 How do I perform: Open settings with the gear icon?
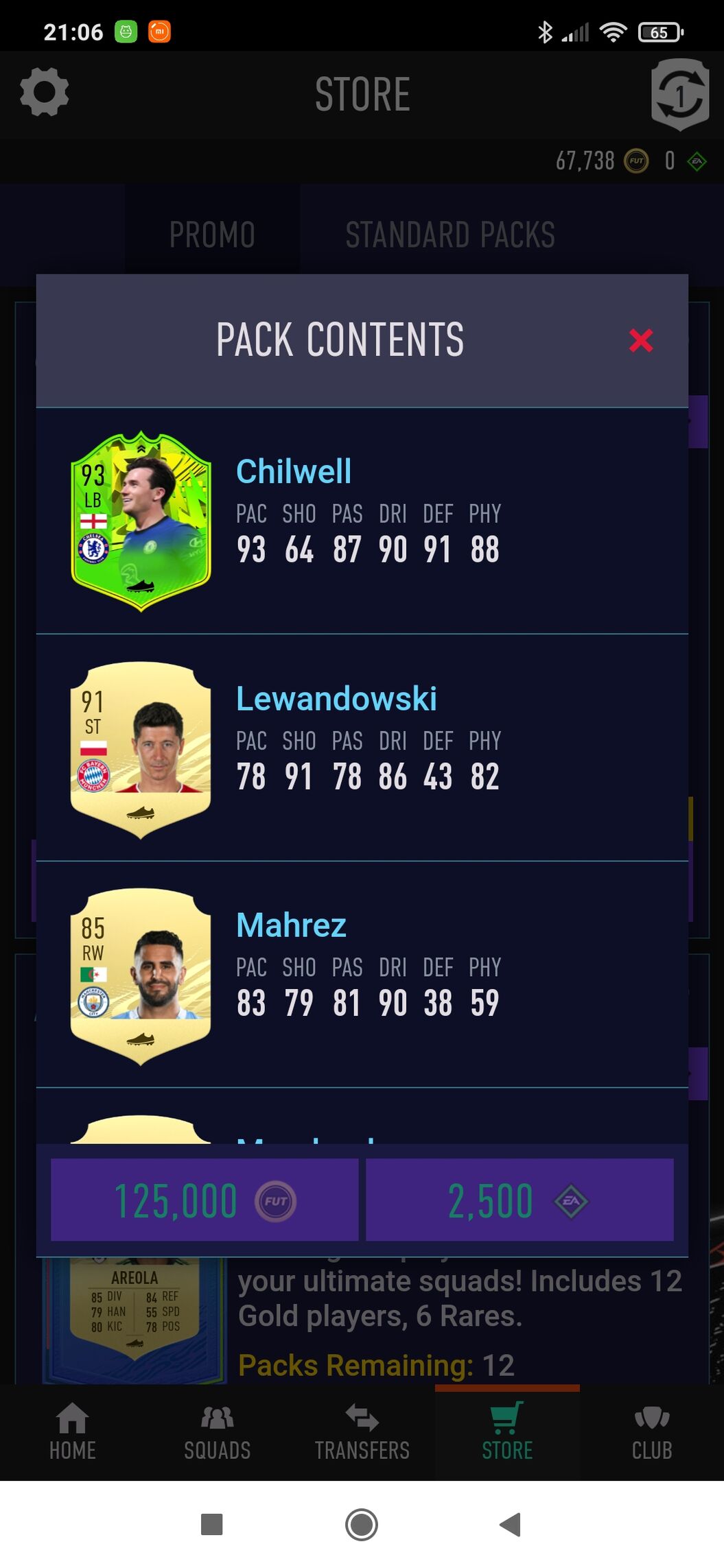pos(45,92)
